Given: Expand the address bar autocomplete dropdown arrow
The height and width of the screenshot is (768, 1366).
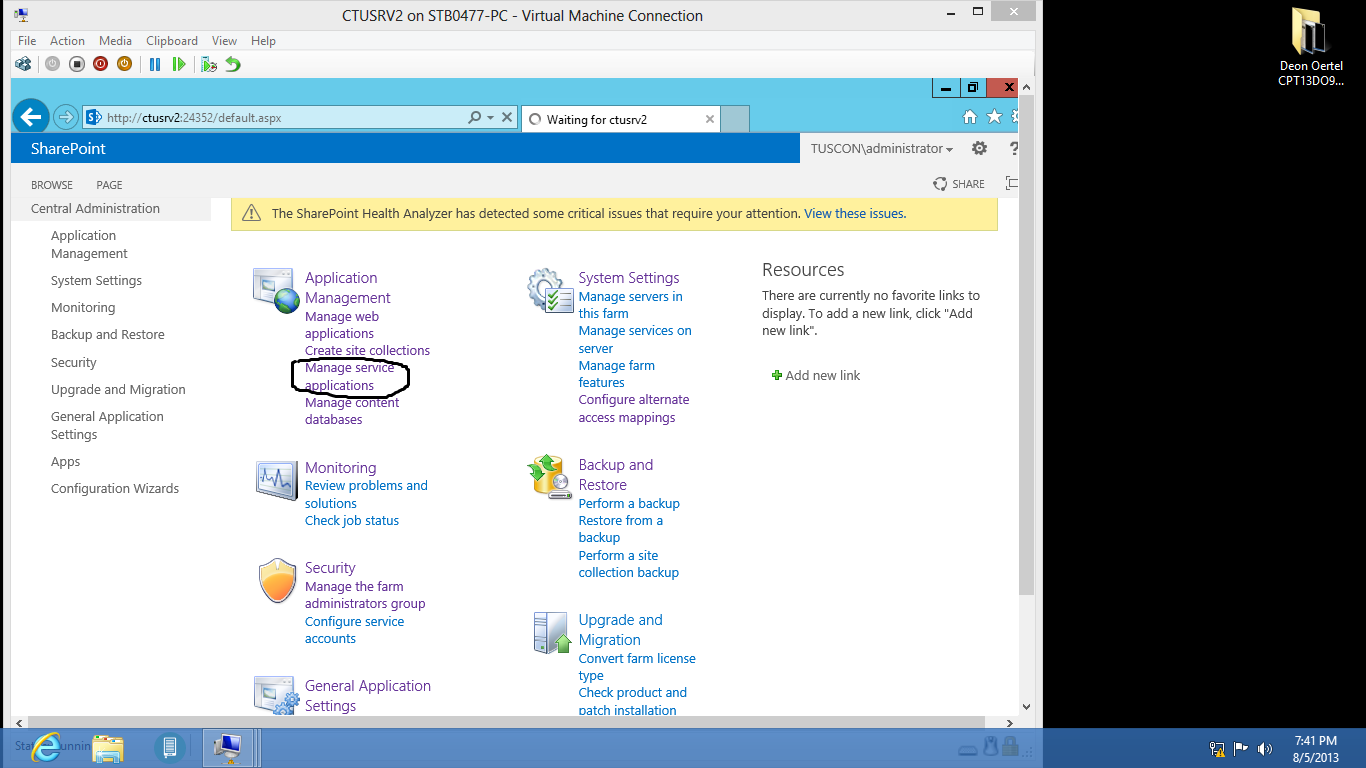Looking at the screenshot, I should coord(490,118).
